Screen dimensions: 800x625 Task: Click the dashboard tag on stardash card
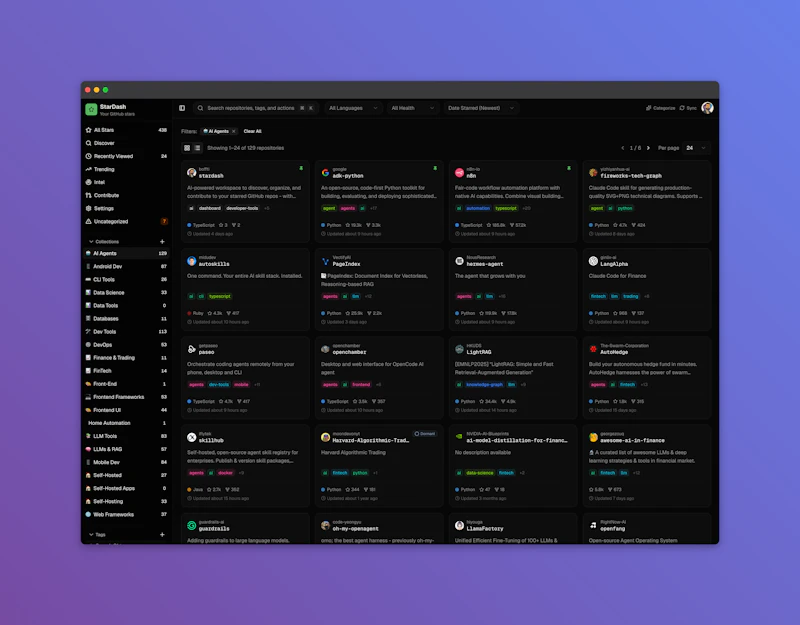pyautogui.click(x=210, y=208)
